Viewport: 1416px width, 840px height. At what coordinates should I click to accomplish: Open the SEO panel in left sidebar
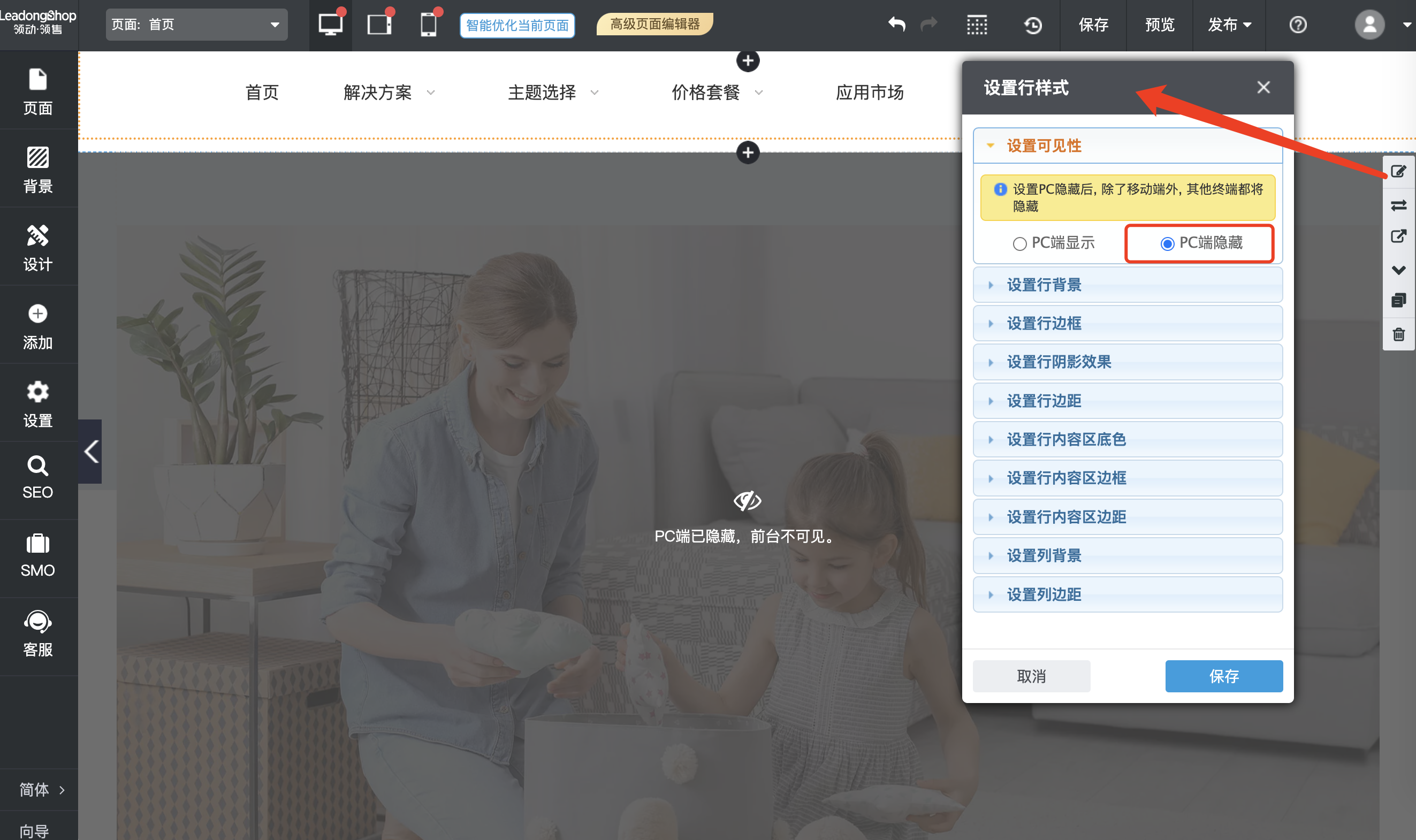37,477
